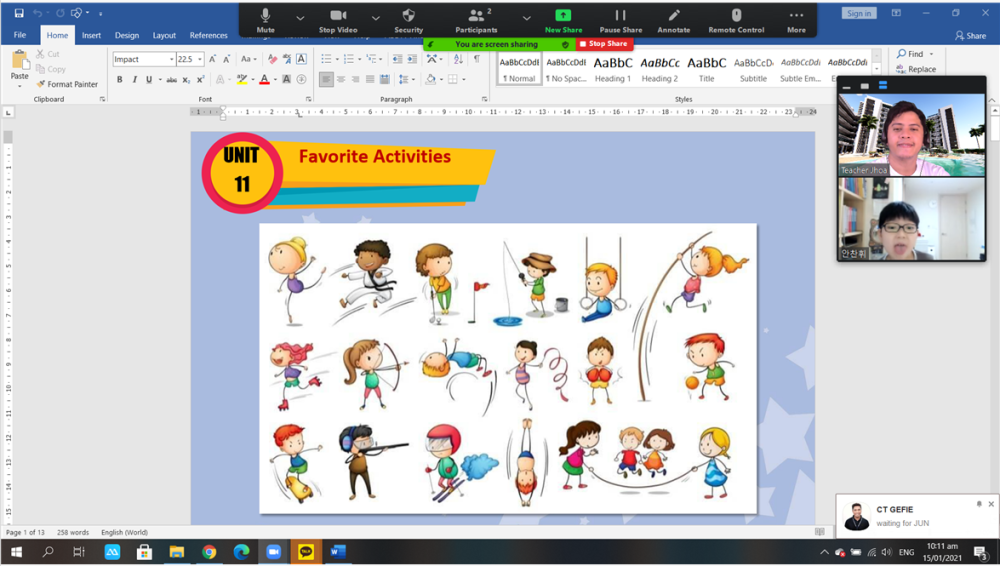
Task: Click Pause Share in Zoom toolbar
Action: (x=621, y=20)
